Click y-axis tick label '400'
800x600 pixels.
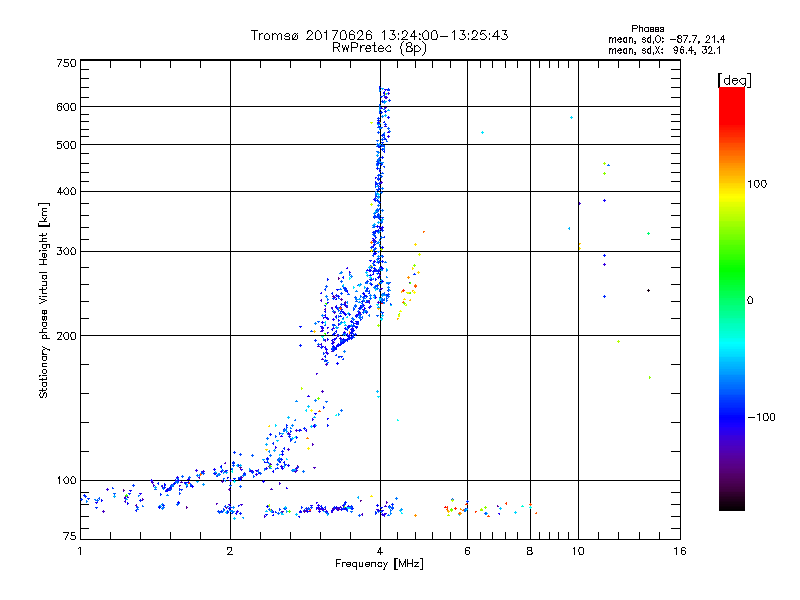tap(67, 191)
